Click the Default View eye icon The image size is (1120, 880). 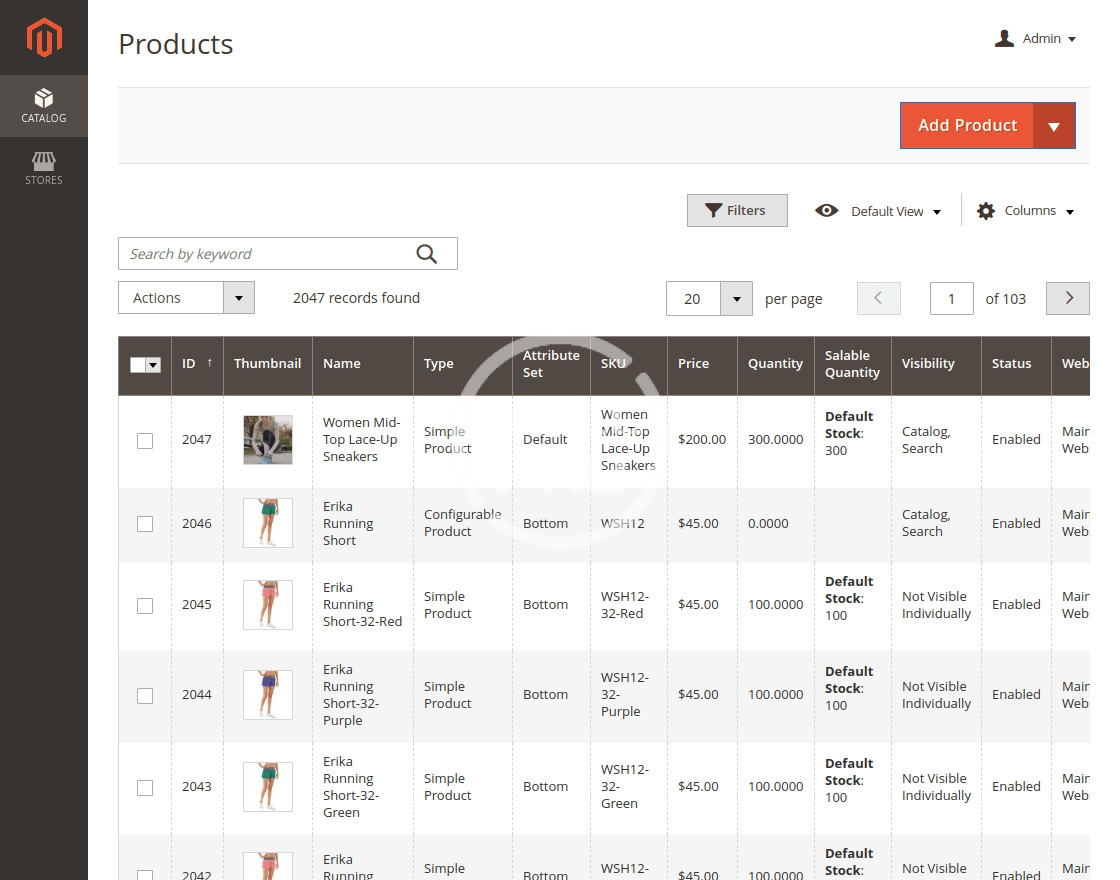[826, 211]
